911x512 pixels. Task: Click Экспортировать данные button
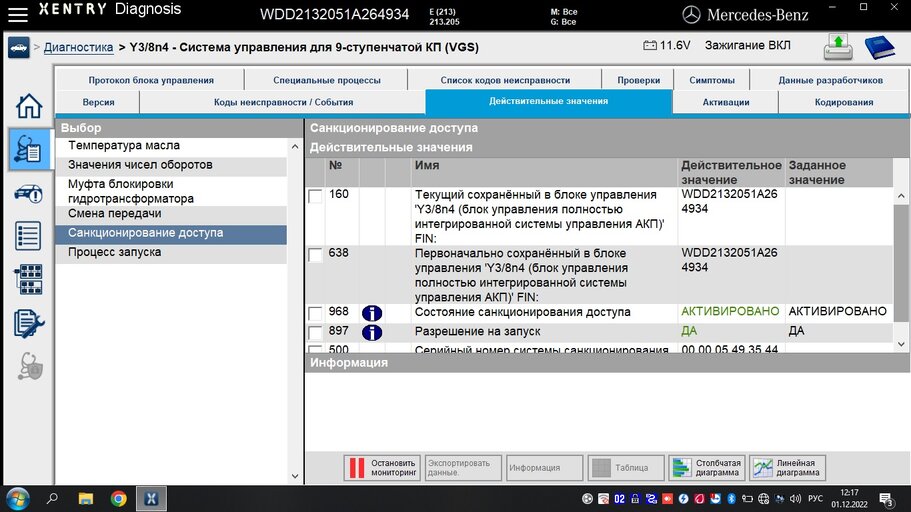[463, 468]
